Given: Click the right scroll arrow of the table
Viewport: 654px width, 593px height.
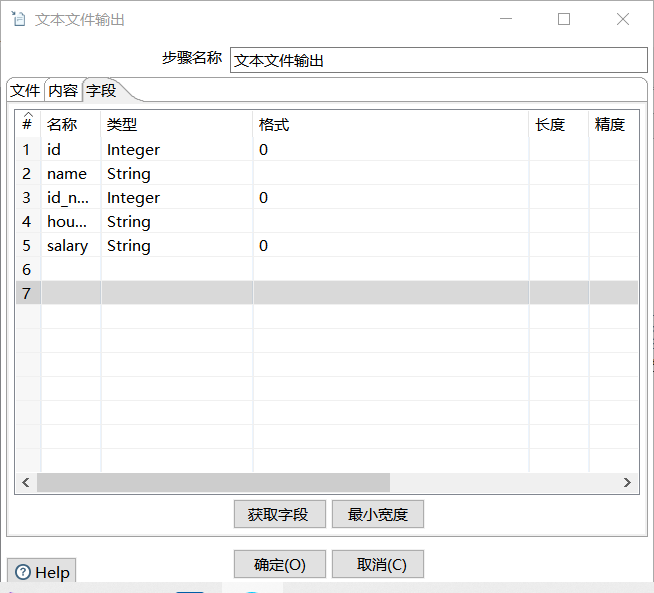Looking at the screenshot, I should click(x=627, y=482).
